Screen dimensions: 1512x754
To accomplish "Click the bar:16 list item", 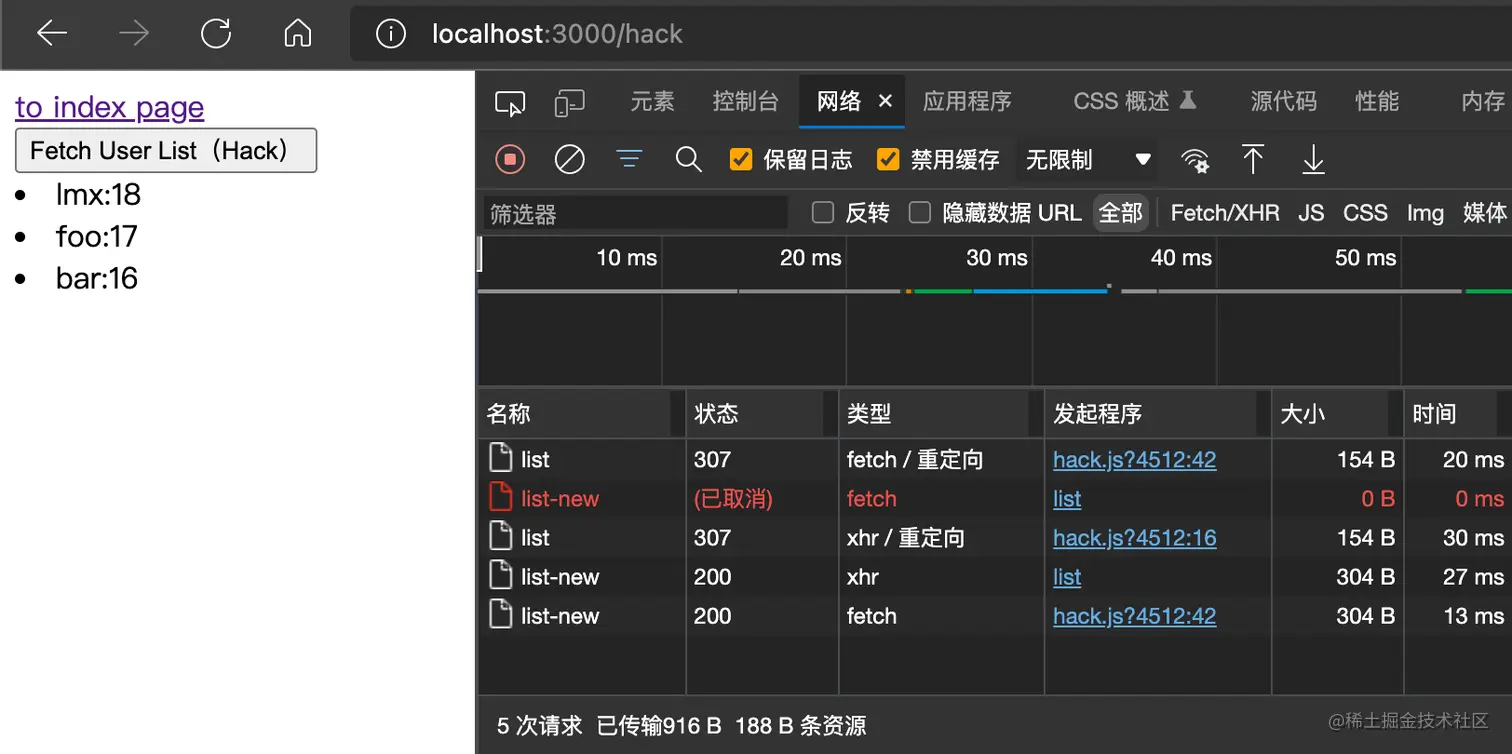I will [x=96, y=278].
